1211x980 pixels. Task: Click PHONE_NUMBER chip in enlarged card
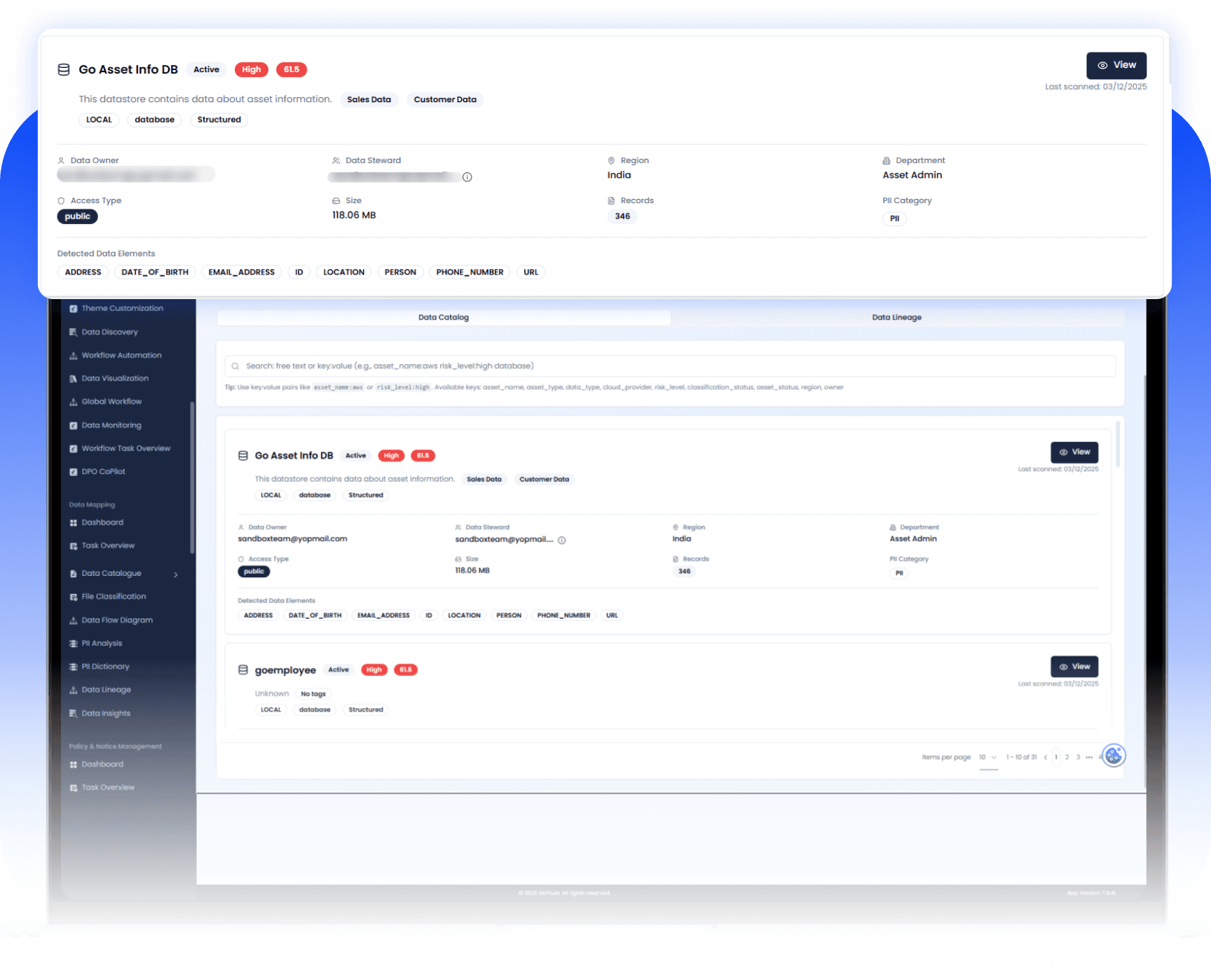470,272
